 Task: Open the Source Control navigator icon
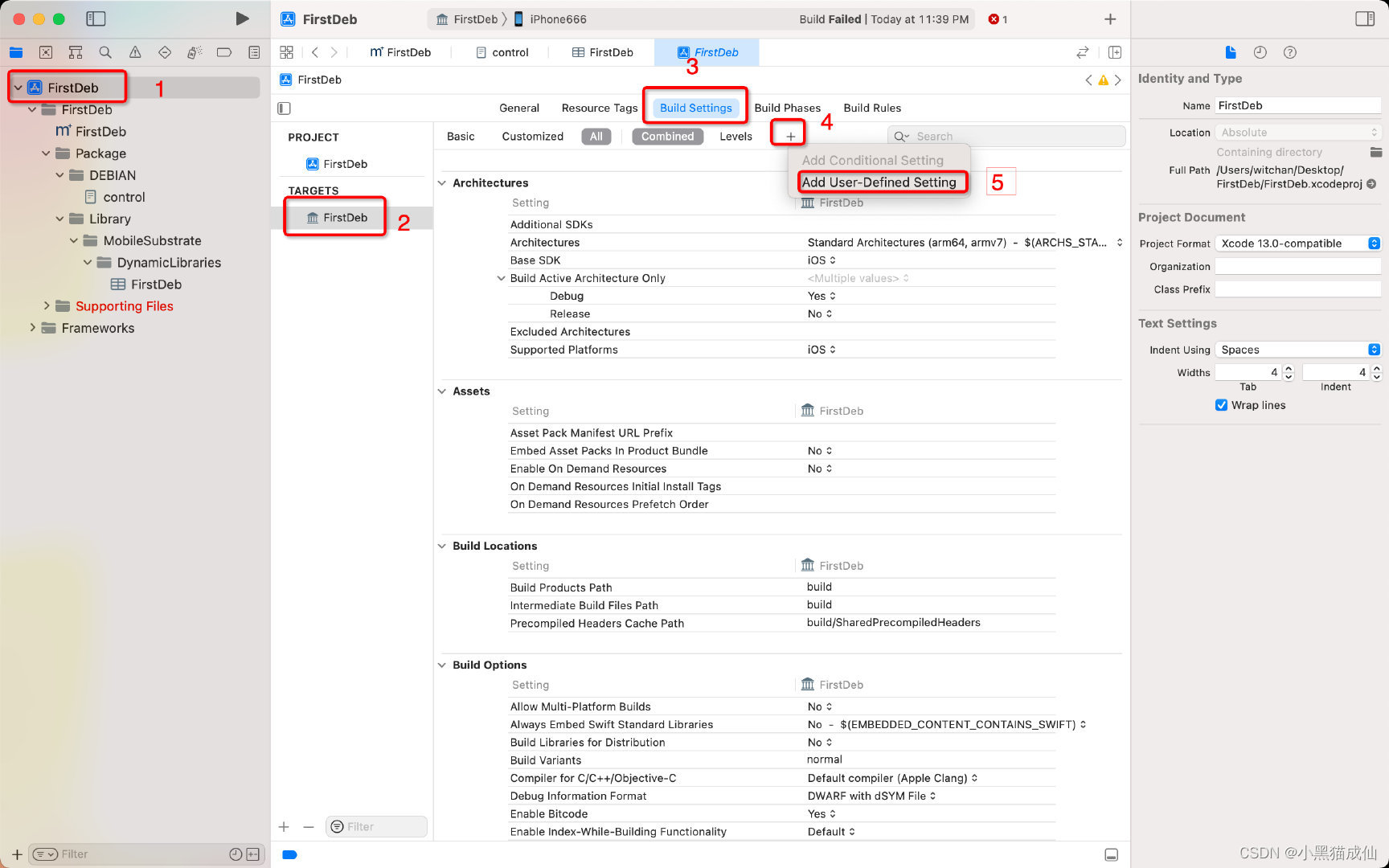[46, 52]
